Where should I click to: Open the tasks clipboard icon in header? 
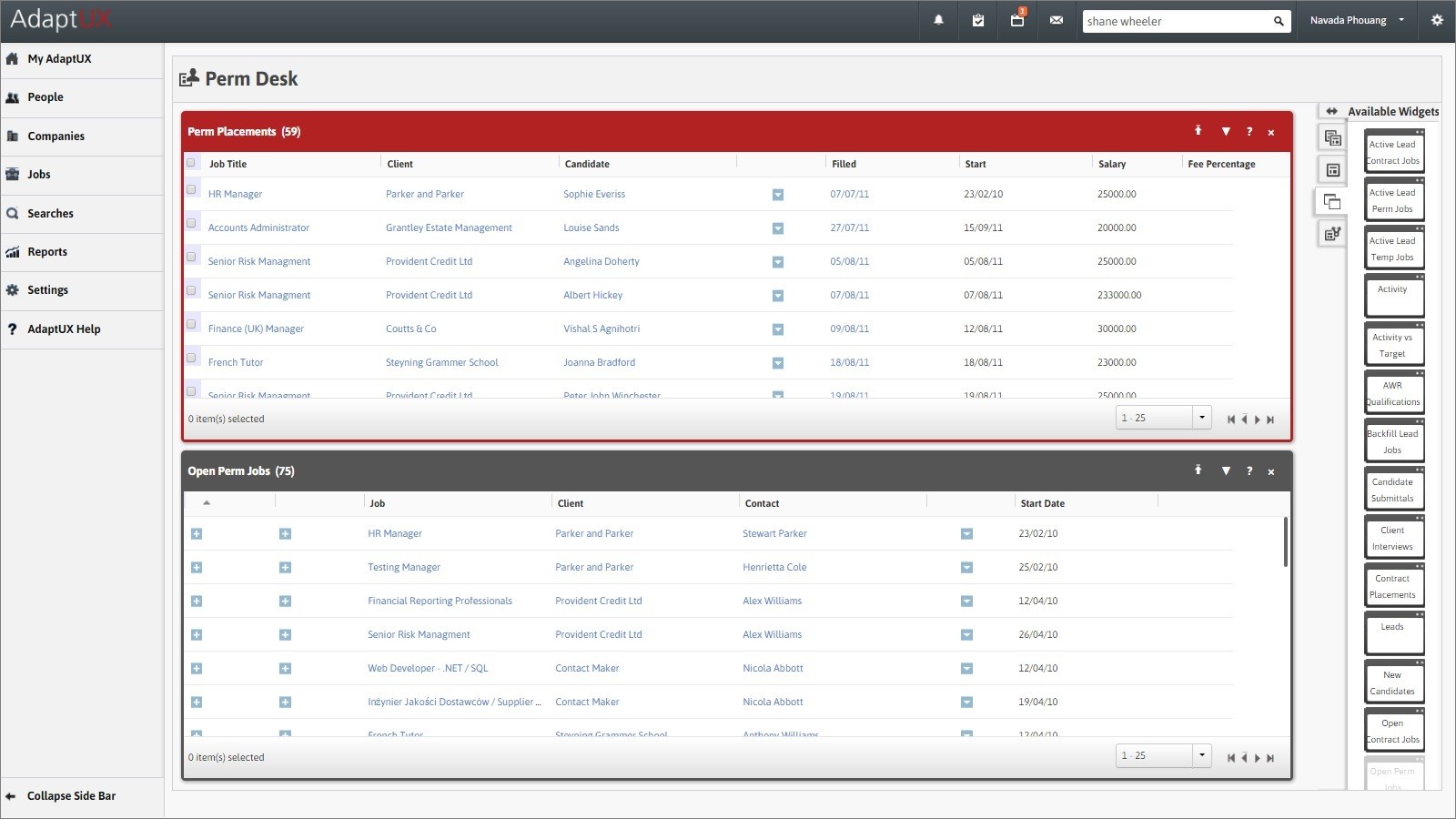[978, 20]
